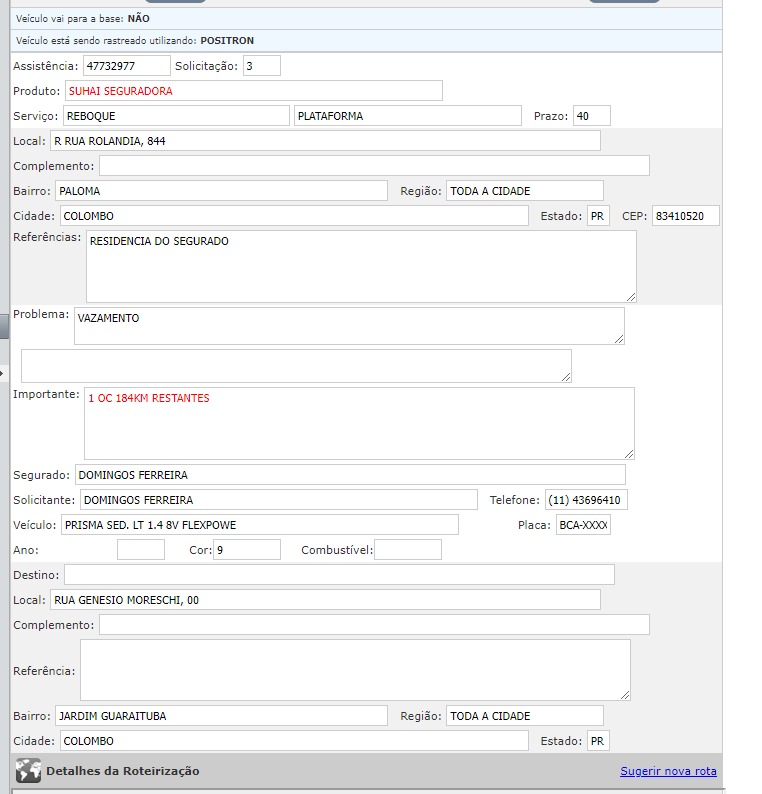This screenshot has height=794, width=762.
Task: Click the Referências text area resize handle
Action: (631, 297)
